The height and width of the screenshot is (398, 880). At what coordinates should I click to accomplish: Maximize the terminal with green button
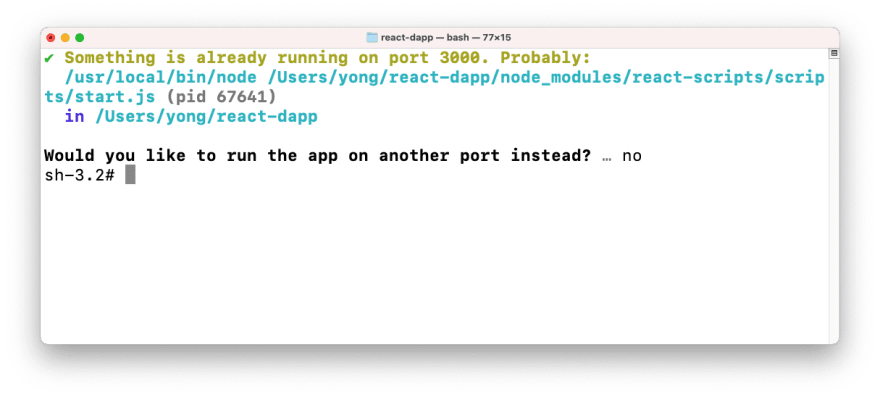pyautogui.click(x=80, y=38)
